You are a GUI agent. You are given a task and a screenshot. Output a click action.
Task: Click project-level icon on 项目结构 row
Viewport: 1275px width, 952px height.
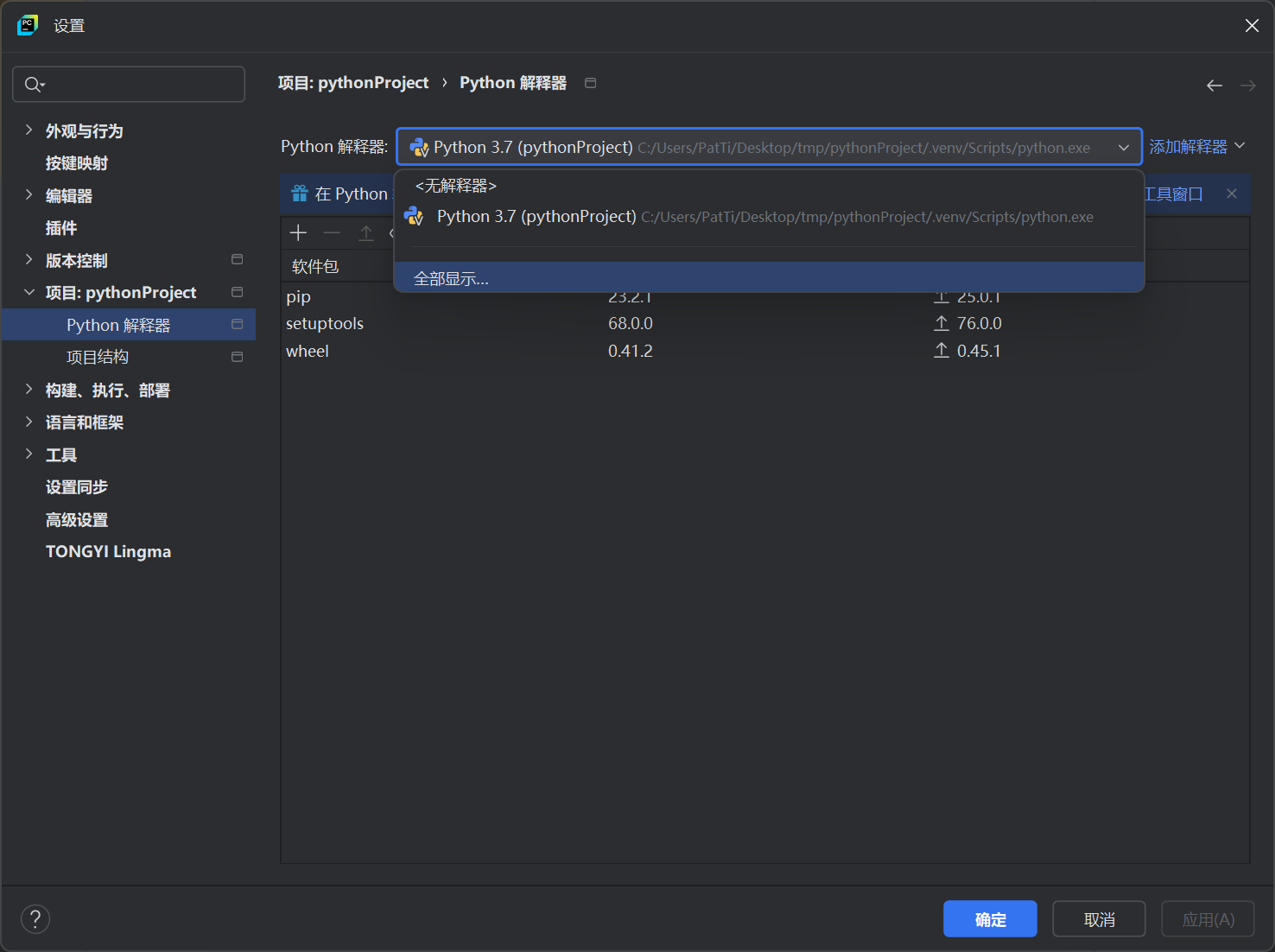[x=238, y=357]
